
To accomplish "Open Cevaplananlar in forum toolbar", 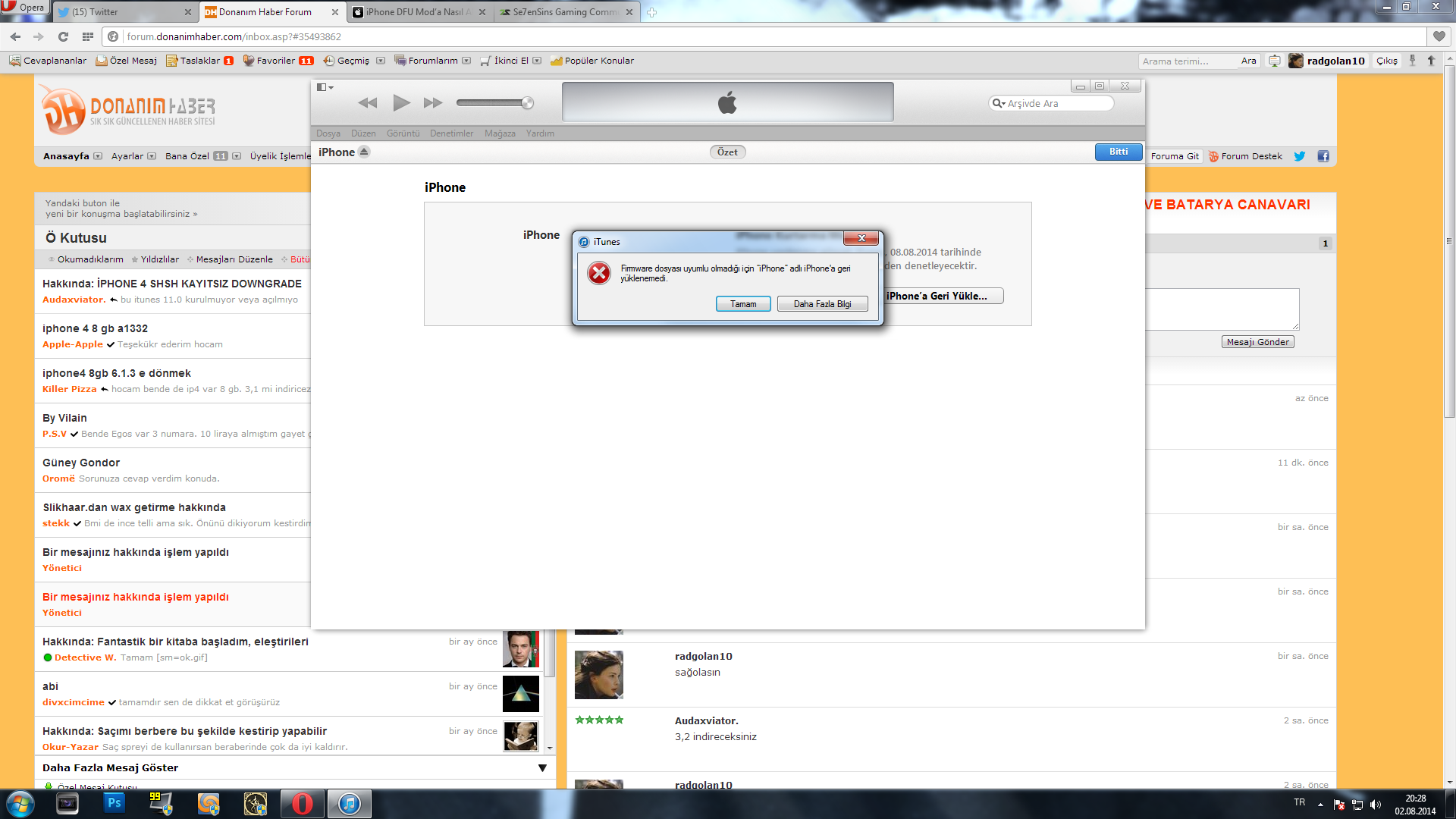I will tap(48, 61).
